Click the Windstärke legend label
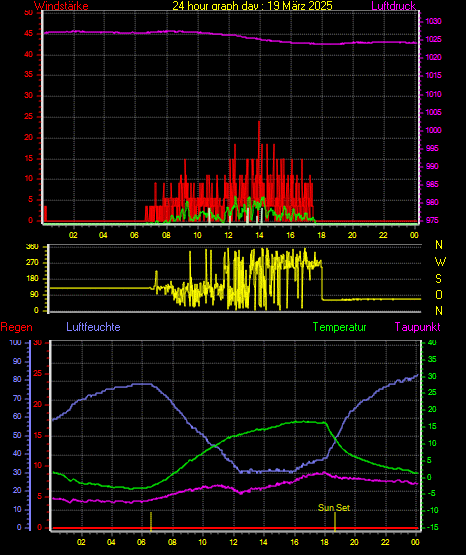The height and width of the screenshot is (555, 466). pyautogui.click(x=61, y=6)
